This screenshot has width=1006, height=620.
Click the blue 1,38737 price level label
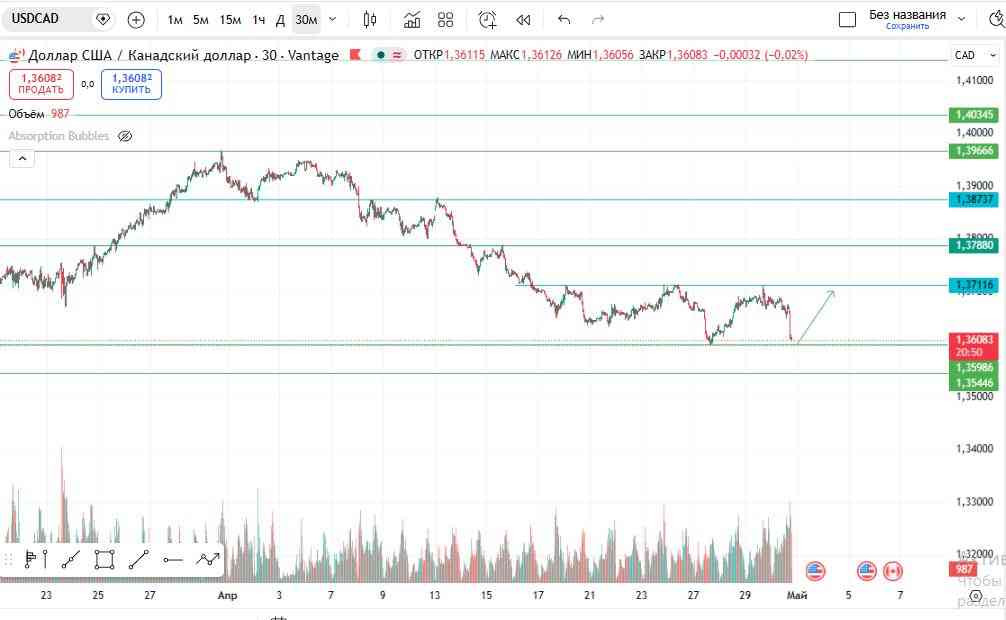pos(973,200)
